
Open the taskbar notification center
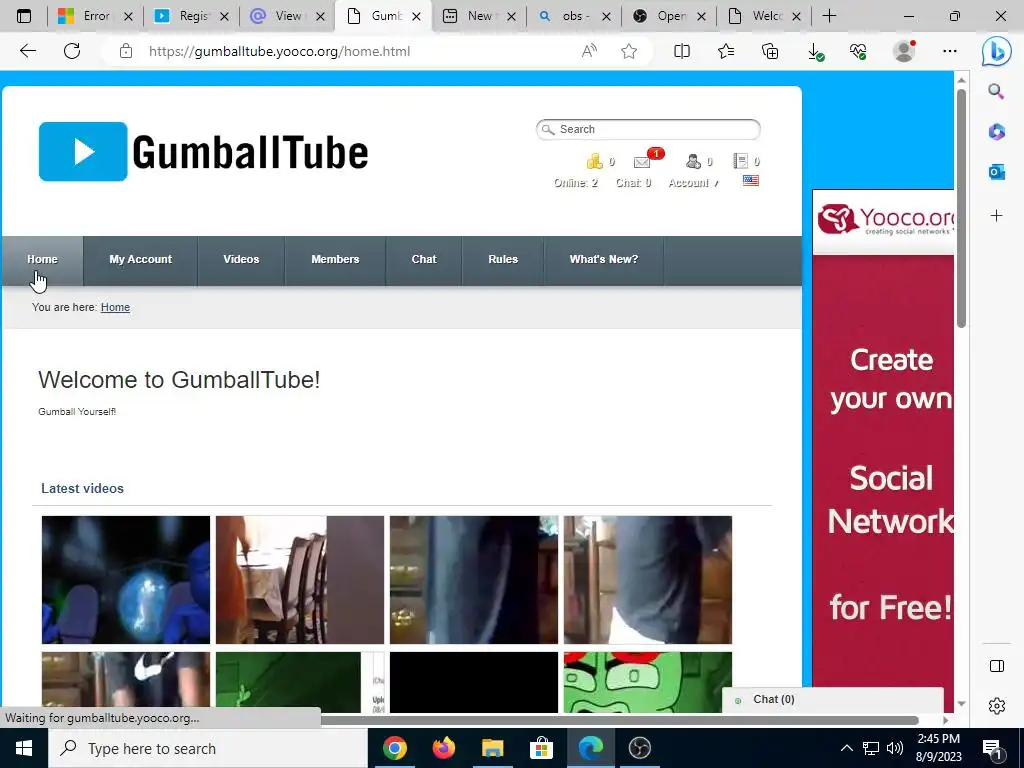(992, 748)
